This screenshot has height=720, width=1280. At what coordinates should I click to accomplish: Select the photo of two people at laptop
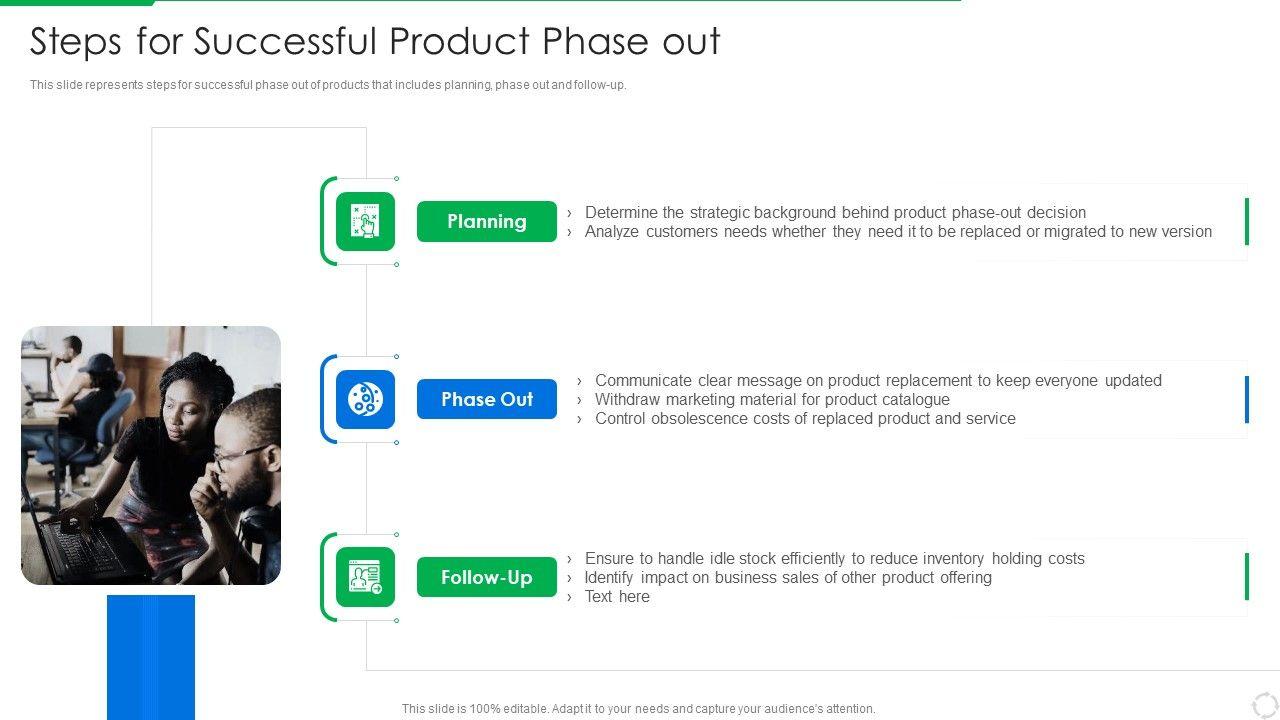coord(151,455)
